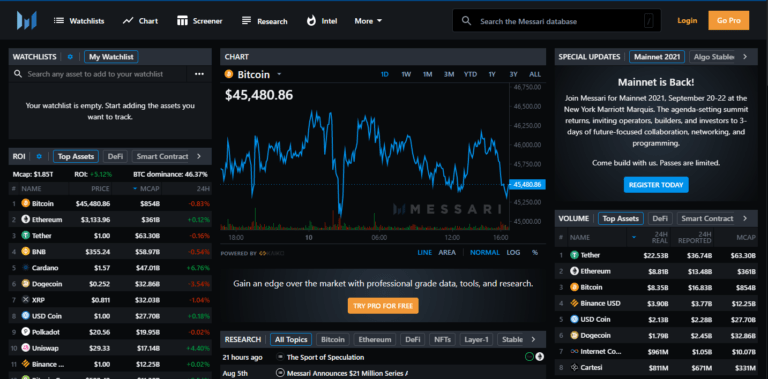The image size is (768, 379).
Task: Expand the More dropdown in navigation
Action: (x=368, y=21)
